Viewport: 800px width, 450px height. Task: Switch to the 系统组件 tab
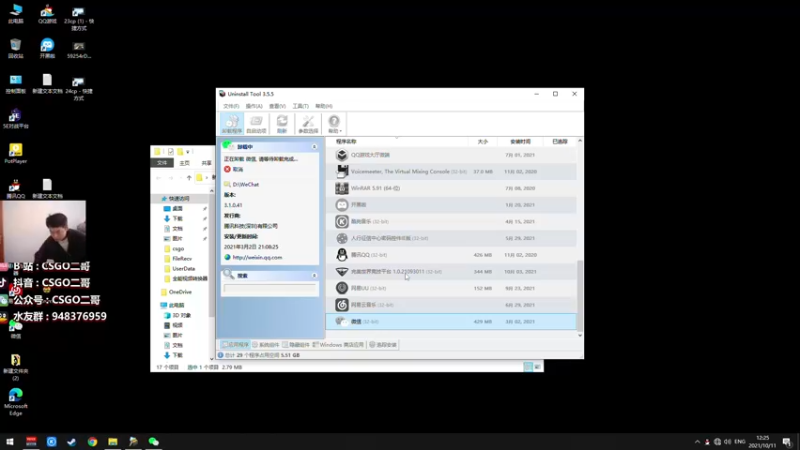click(266, 345)
